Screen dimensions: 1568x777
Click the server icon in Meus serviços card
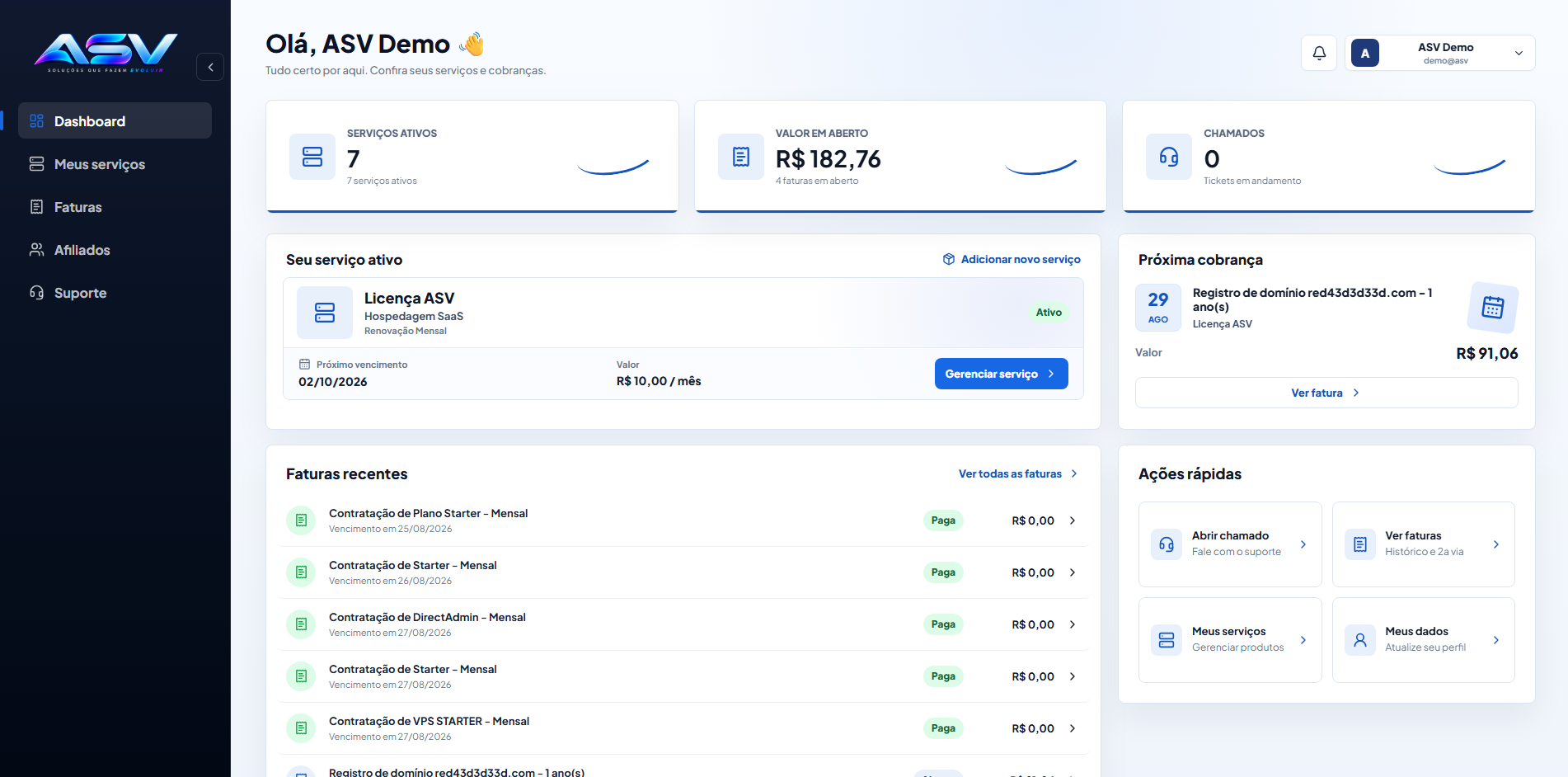[1167, 640]
